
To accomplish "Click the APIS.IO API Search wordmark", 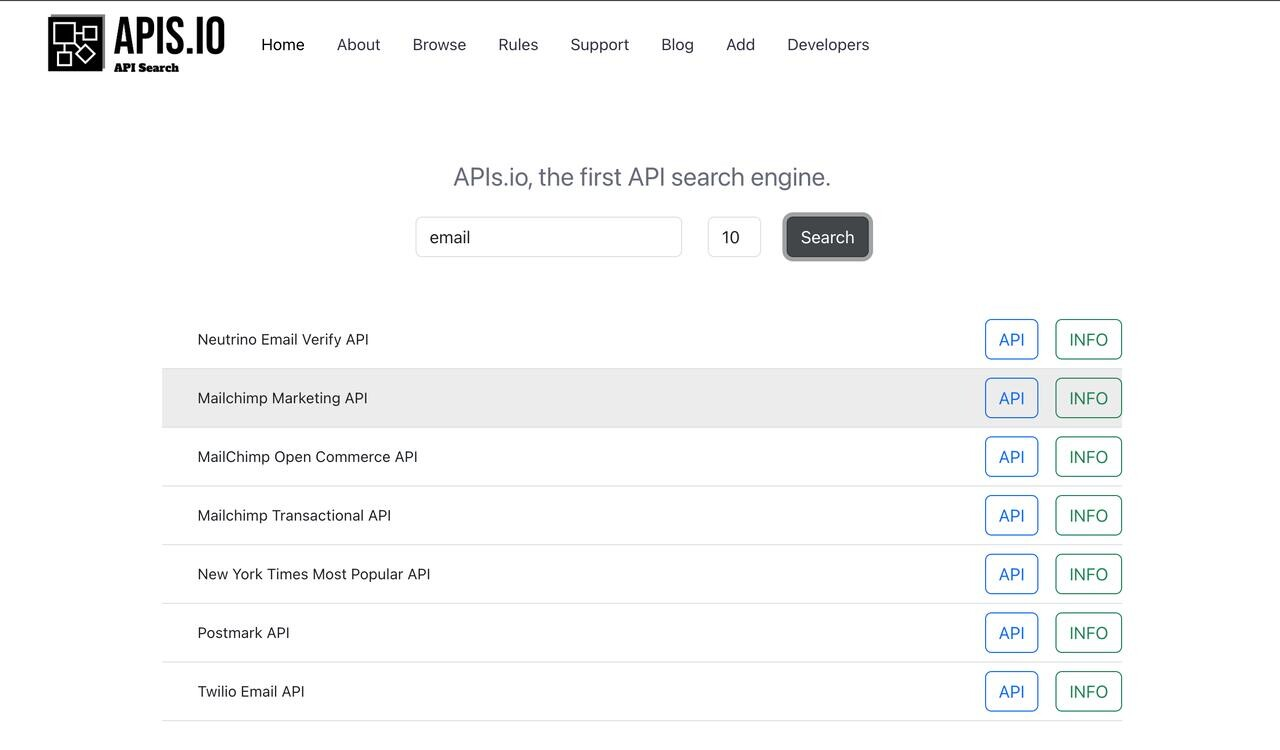I will (x=169, y=44).
